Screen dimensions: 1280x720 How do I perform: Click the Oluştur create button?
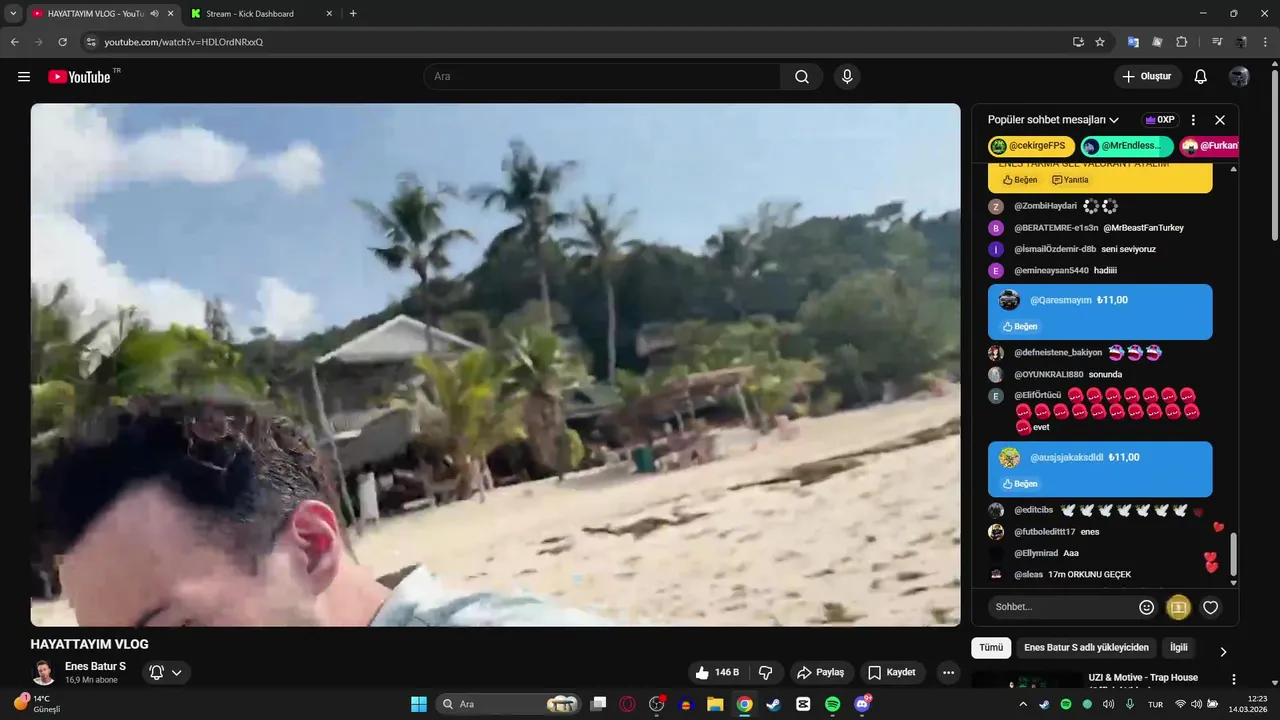tap(1148, 77)
